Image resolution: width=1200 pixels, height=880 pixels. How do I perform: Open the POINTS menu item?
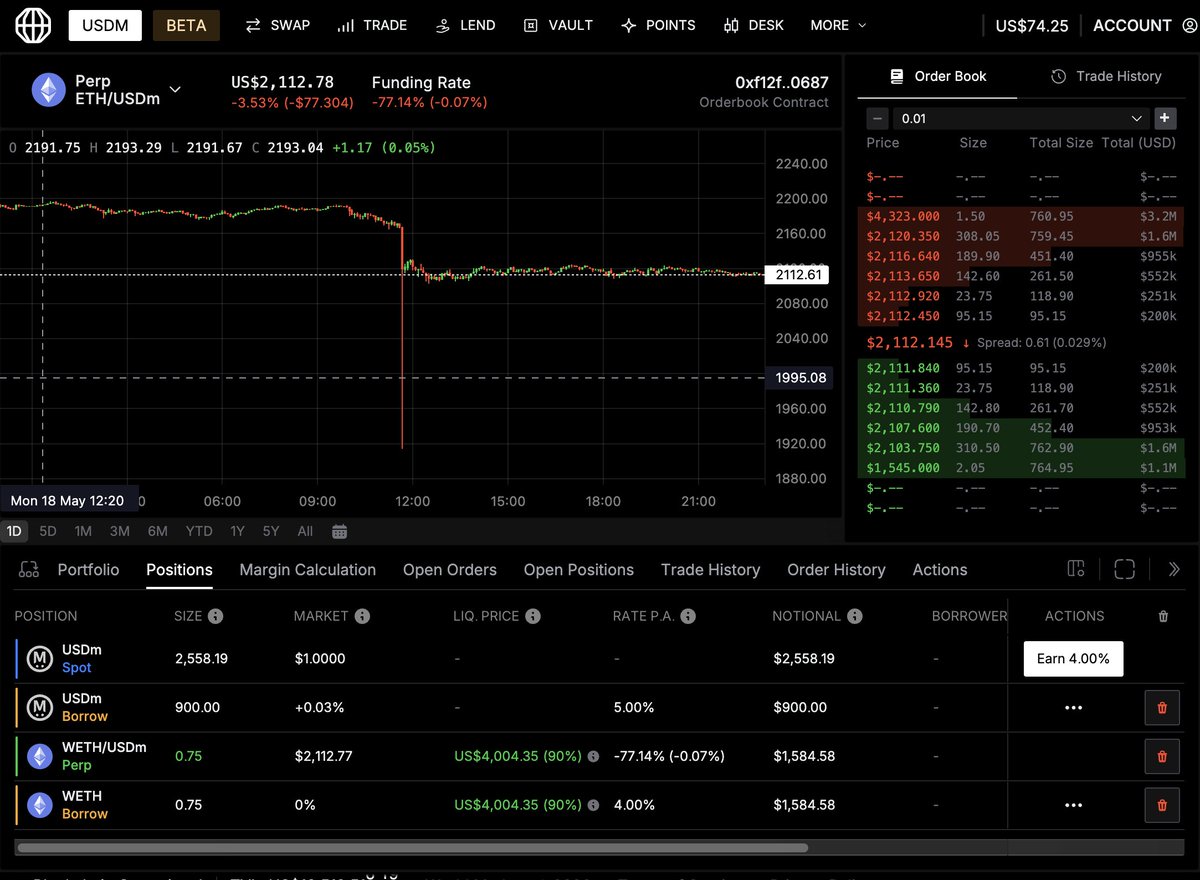point(658,25)
